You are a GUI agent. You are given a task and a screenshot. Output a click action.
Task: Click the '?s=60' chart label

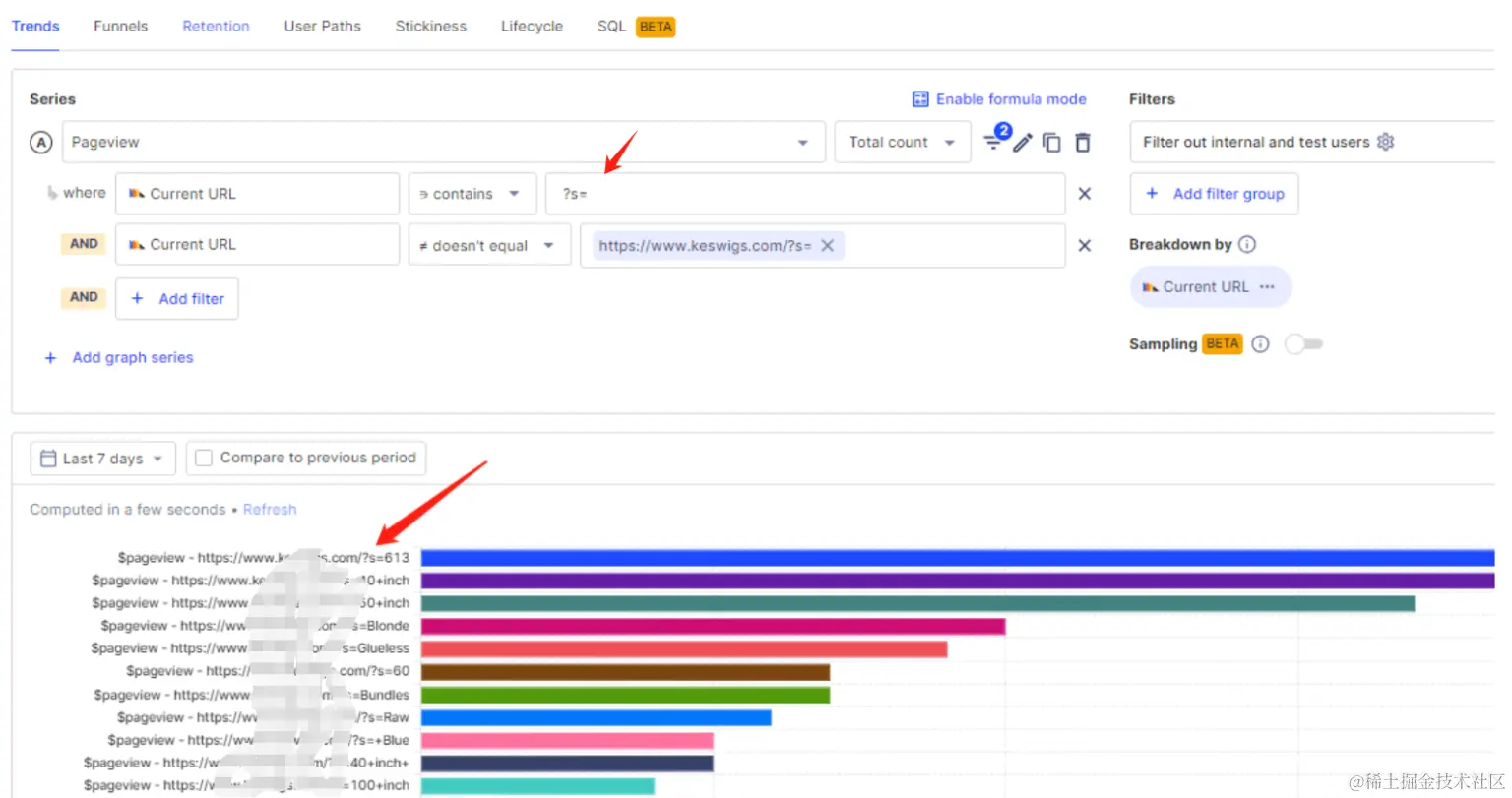268,671
